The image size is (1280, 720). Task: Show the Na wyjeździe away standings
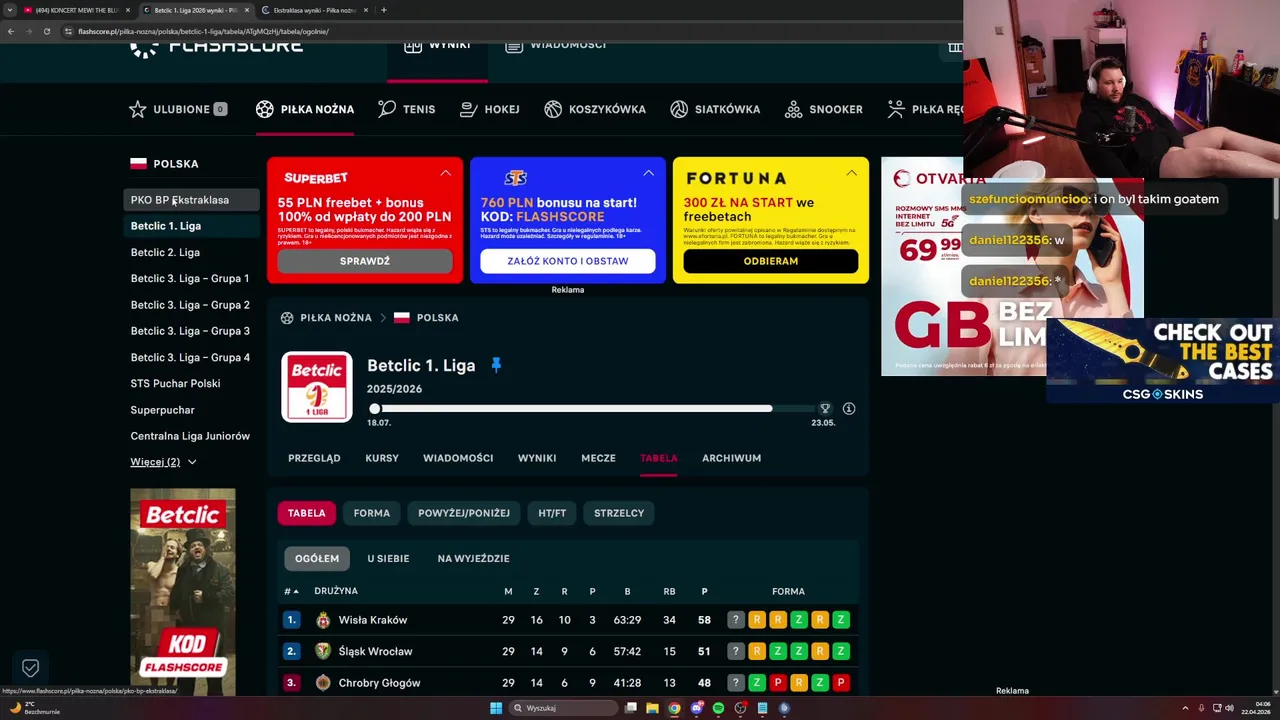point(474,559)
